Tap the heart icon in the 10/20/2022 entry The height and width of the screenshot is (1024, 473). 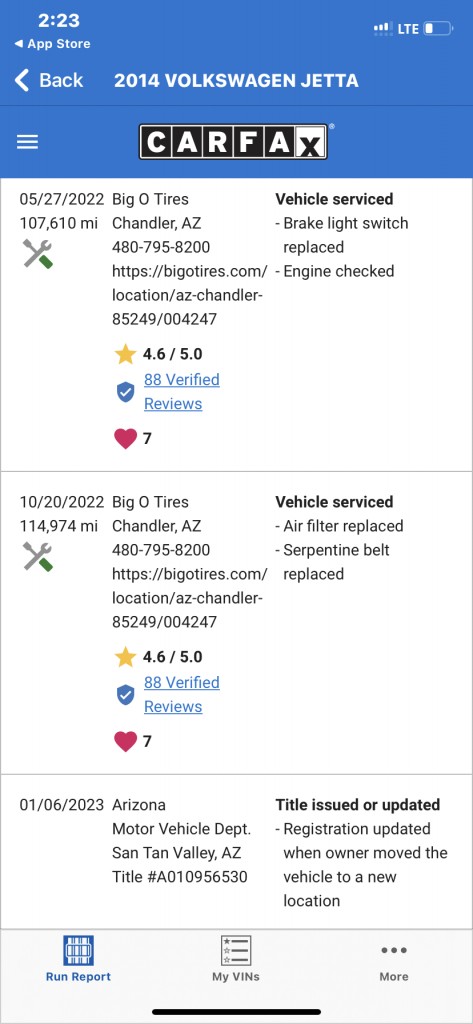click(125, 741)
